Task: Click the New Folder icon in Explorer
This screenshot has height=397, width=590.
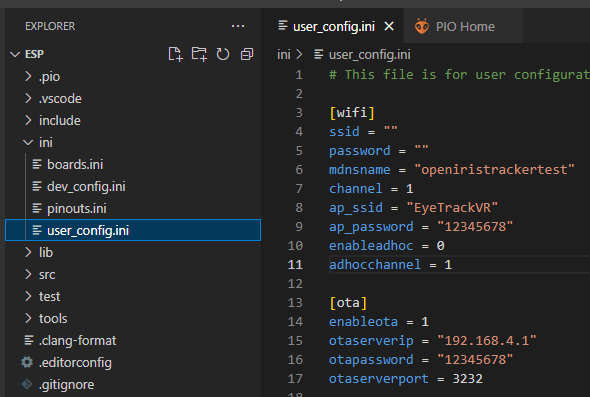Action: pyautogui.click(x=199, y=54)
